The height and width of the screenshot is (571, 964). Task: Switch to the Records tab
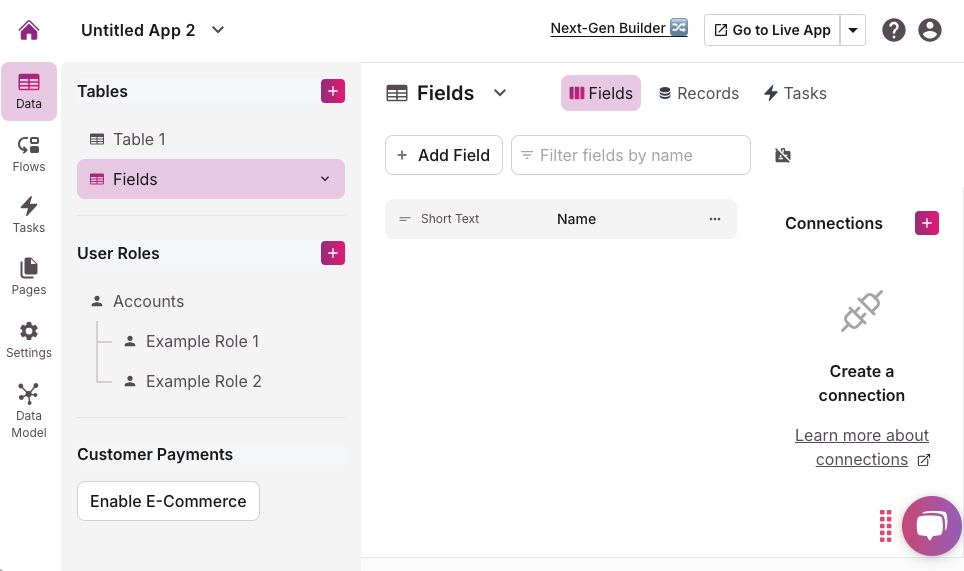pos(698,93)
